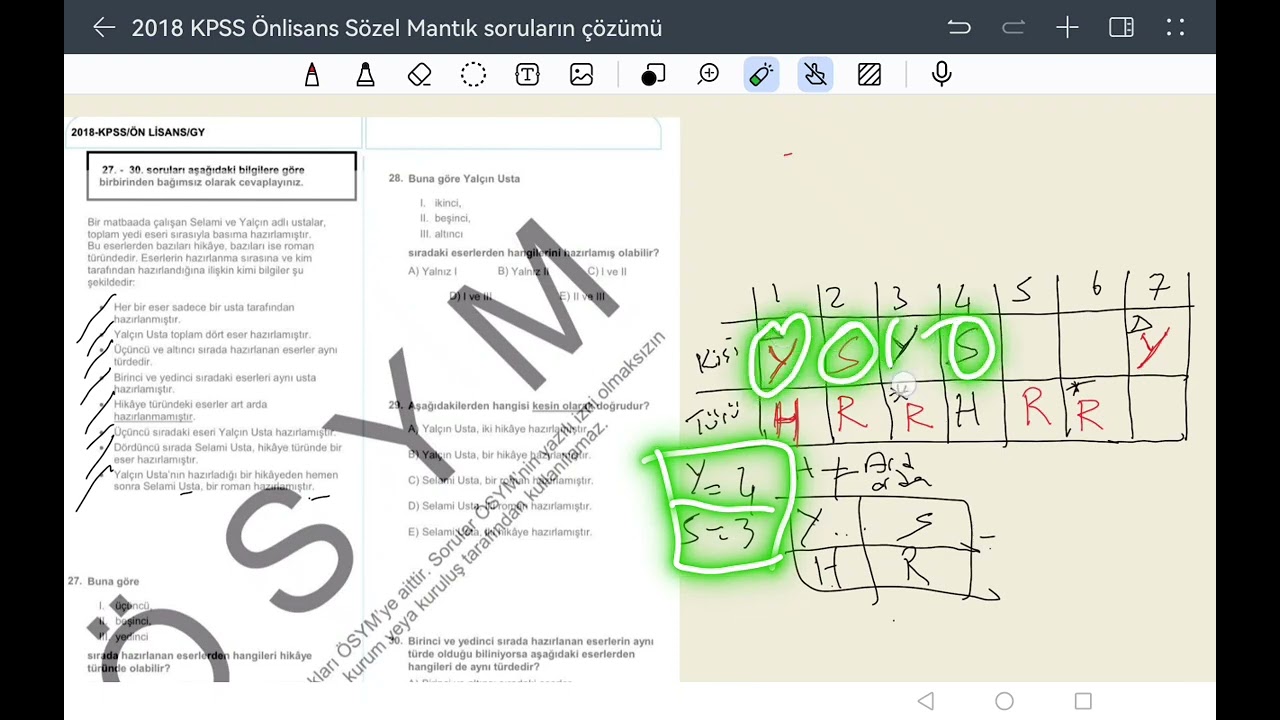Tap option 'C) Selami Usta, bir roman' in question 29

click(x=501, y=480)
